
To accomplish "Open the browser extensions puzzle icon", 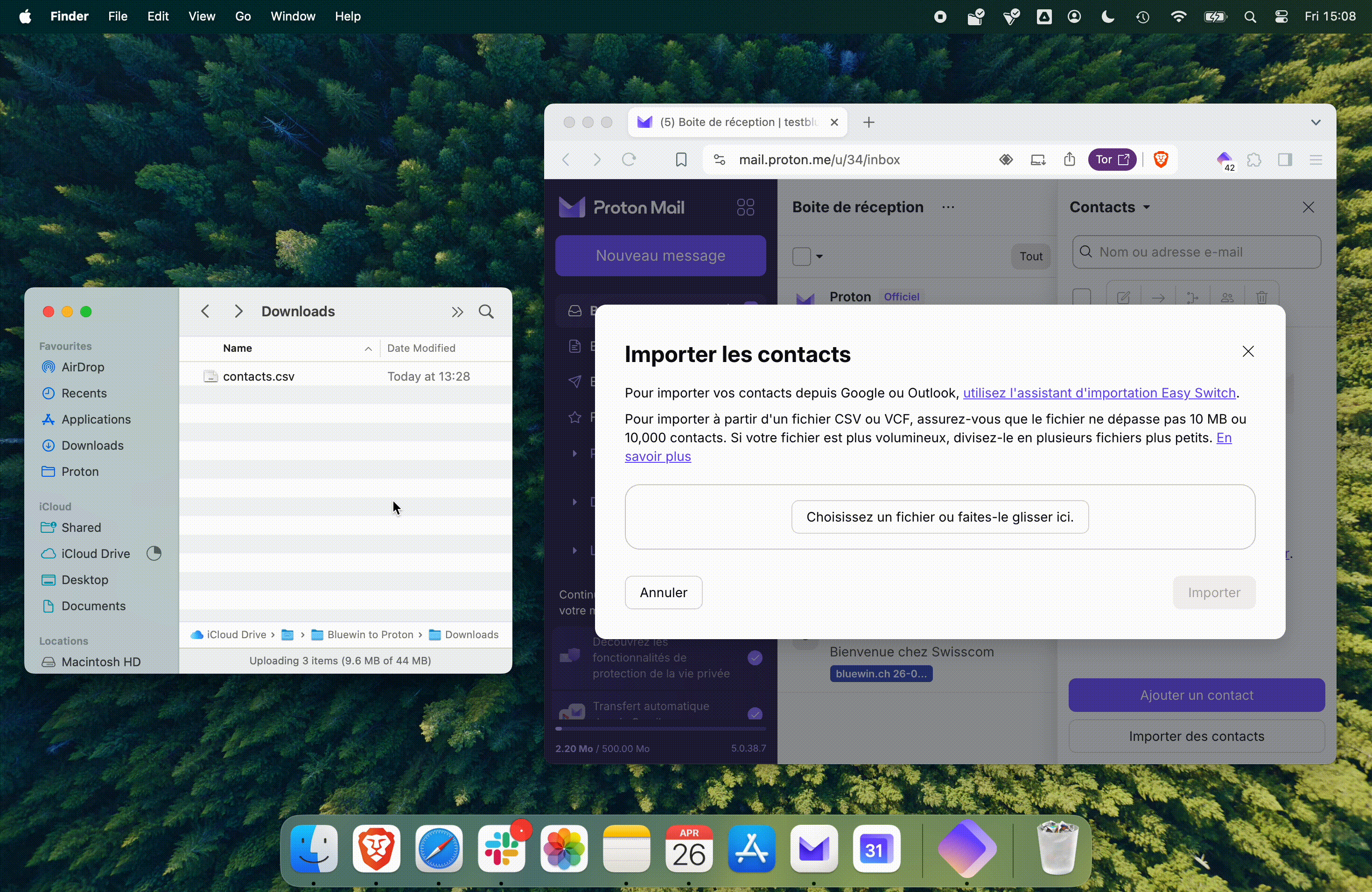I will 1254,160.
